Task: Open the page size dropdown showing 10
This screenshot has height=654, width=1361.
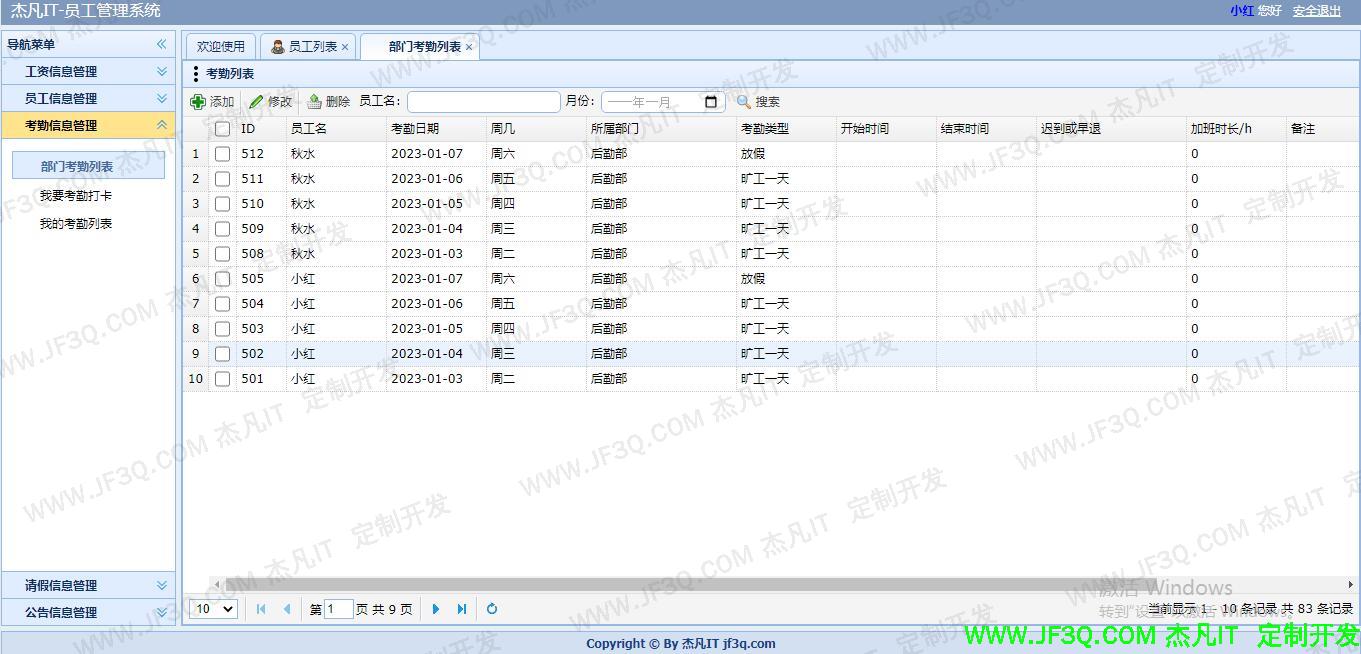Action: point(212,608)
